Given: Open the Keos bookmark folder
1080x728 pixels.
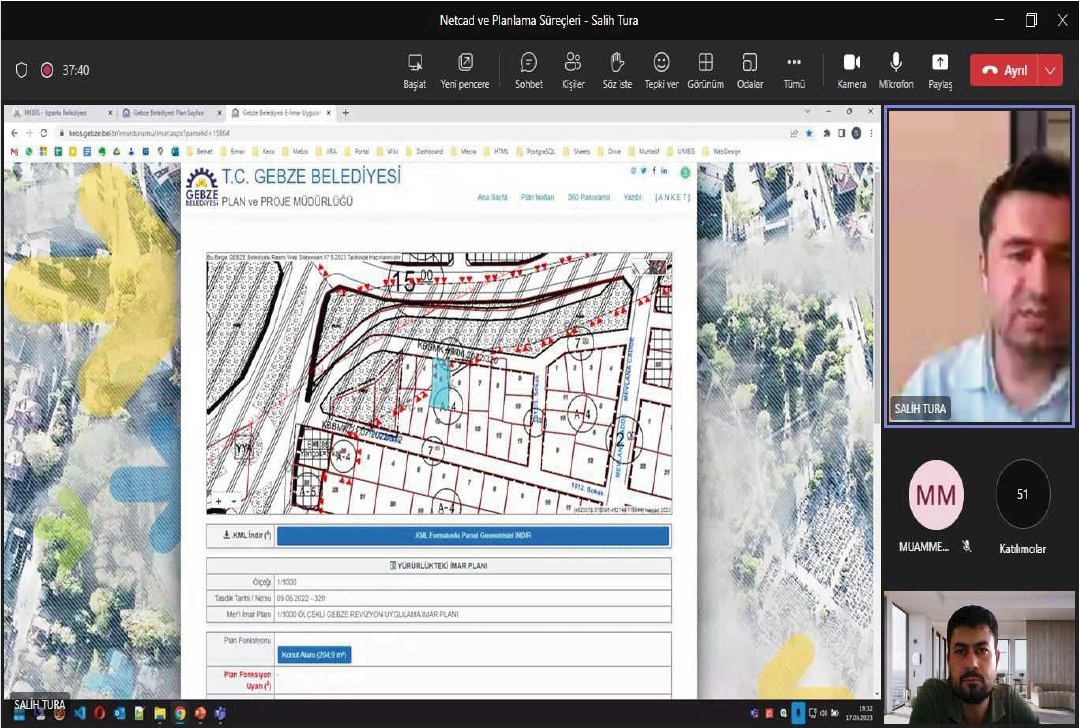Looking at the screenshot, I should coord(263,152).
